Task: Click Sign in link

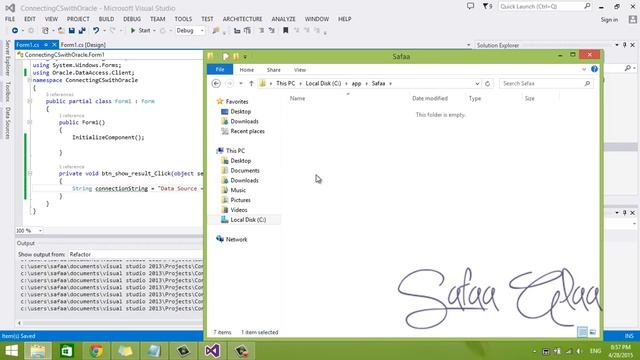Action: coord(609,20)
